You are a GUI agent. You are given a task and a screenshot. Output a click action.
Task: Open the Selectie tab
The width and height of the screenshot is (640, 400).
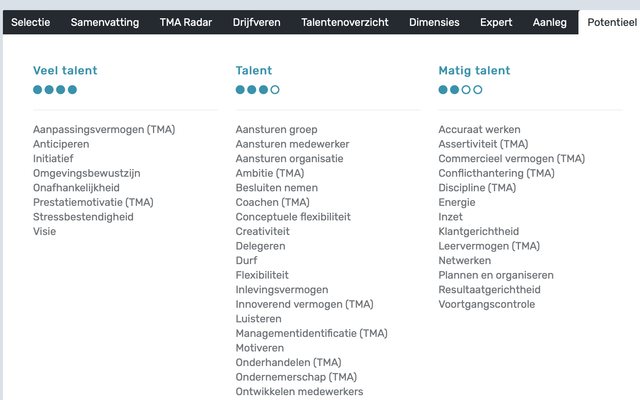tap(31, 22)
